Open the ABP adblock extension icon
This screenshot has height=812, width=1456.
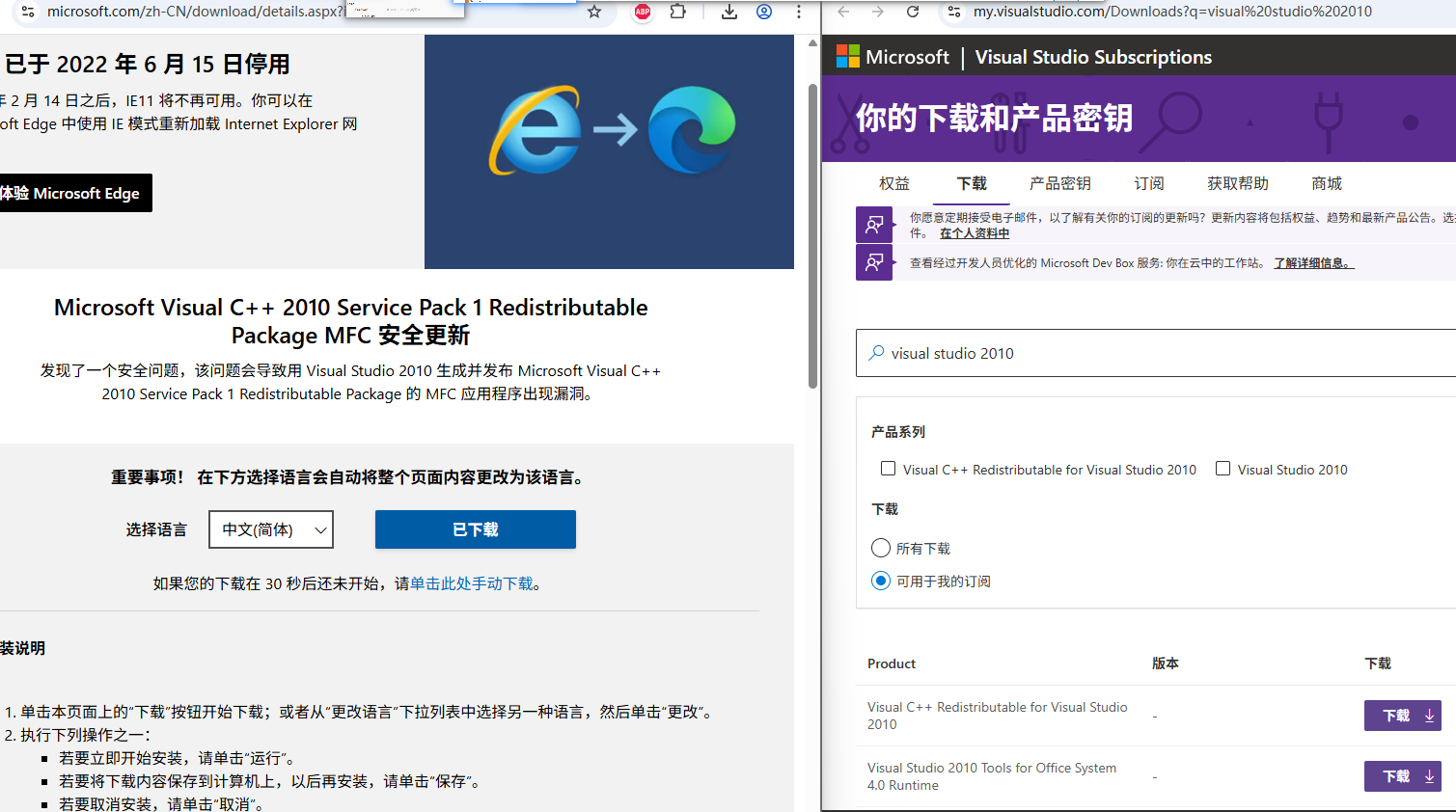643,12
